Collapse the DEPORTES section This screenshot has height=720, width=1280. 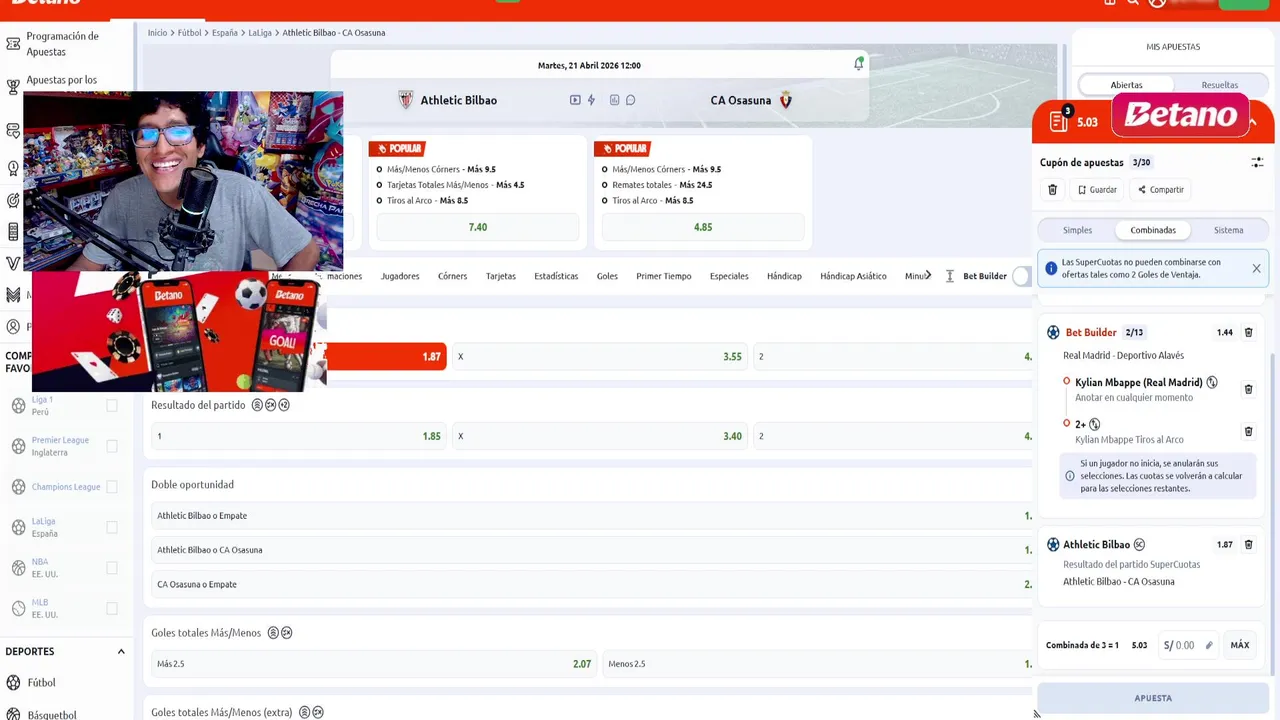[x=121, y=652]
